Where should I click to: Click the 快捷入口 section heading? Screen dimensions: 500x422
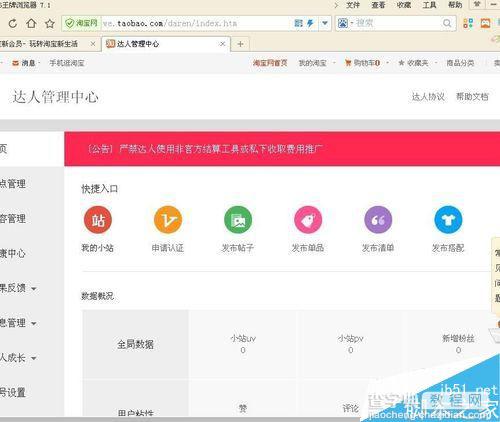99,189
